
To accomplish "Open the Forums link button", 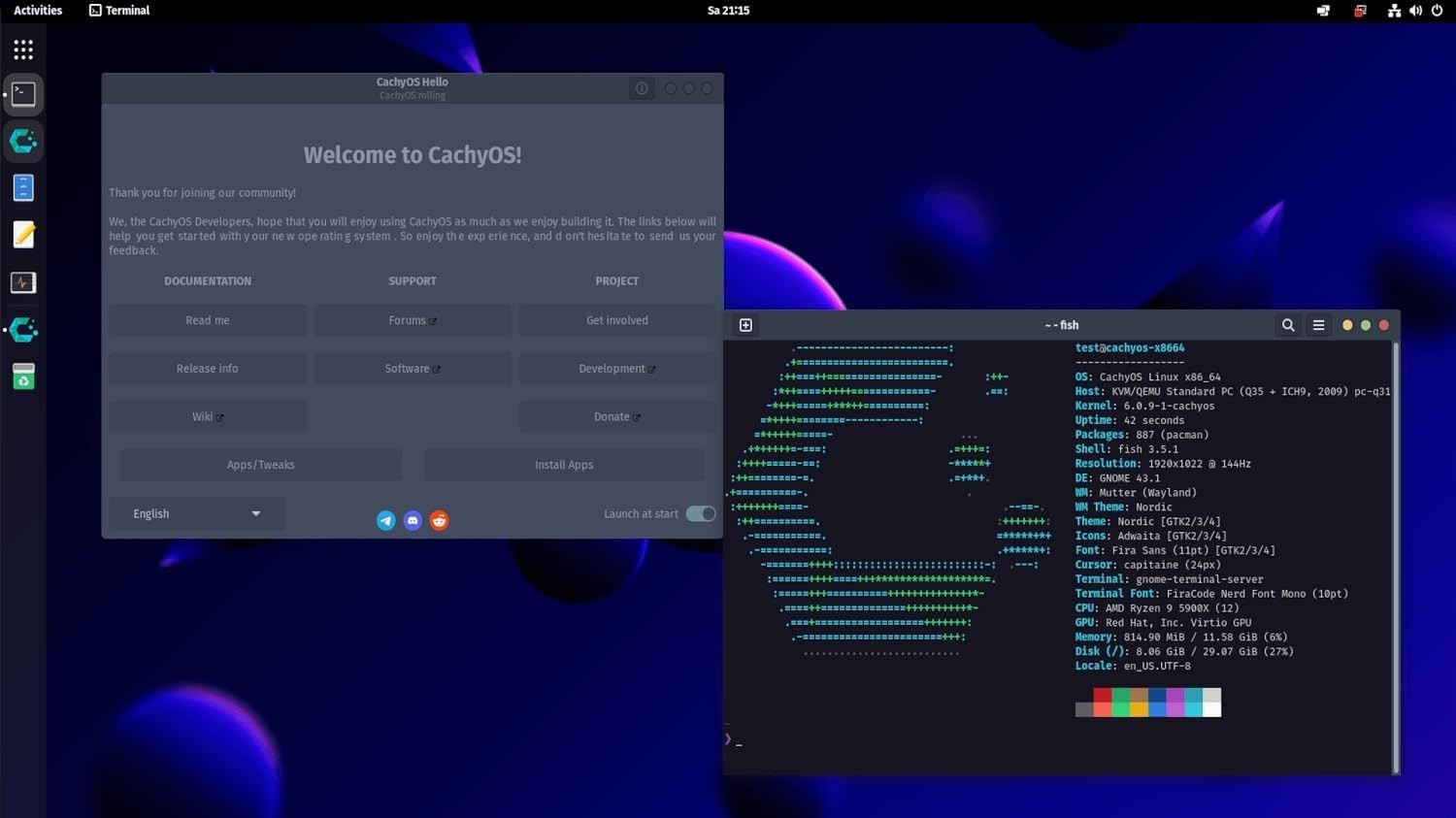I will click(413, 321).
